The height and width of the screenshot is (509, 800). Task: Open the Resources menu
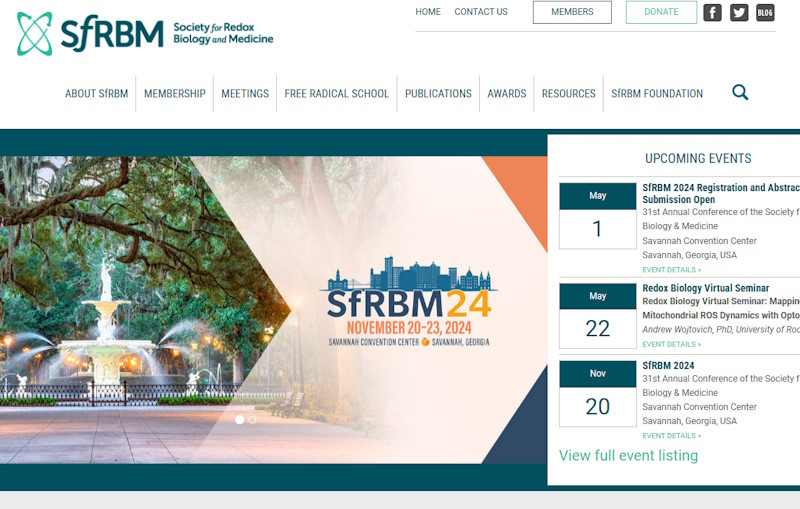tap(568, 93)
